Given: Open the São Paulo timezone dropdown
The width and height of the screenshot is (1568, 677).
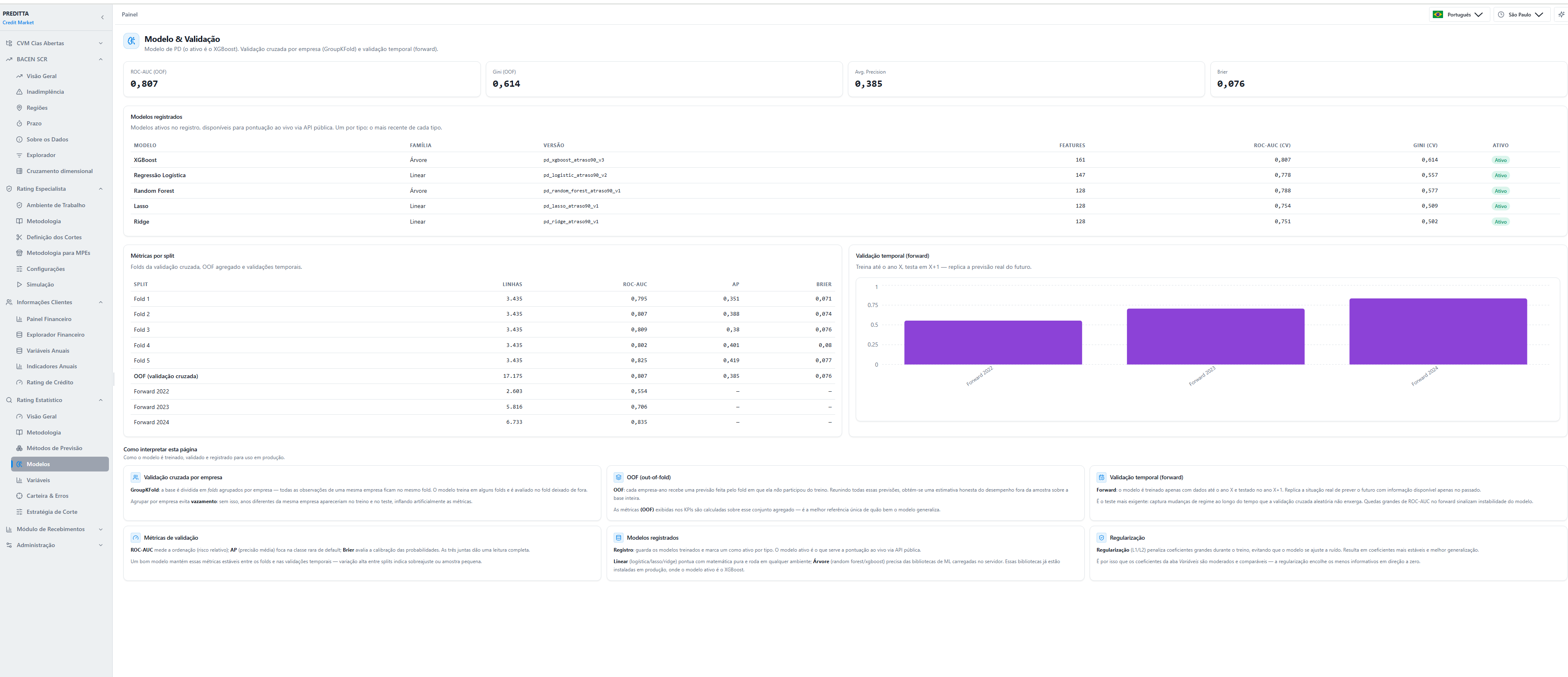Looking at the screenshot, I should [1522, 15].
